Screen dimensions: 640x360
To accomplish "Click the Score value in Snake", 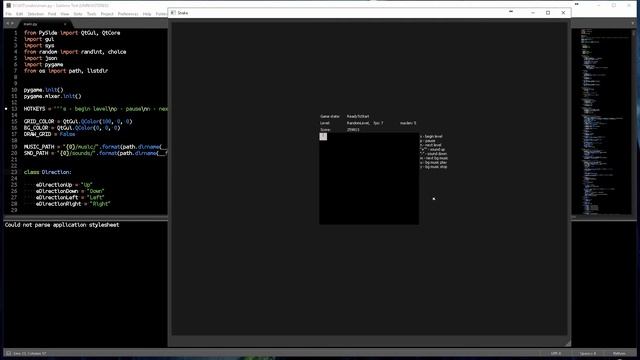I will pyautogui.click(x=353, y=130).
